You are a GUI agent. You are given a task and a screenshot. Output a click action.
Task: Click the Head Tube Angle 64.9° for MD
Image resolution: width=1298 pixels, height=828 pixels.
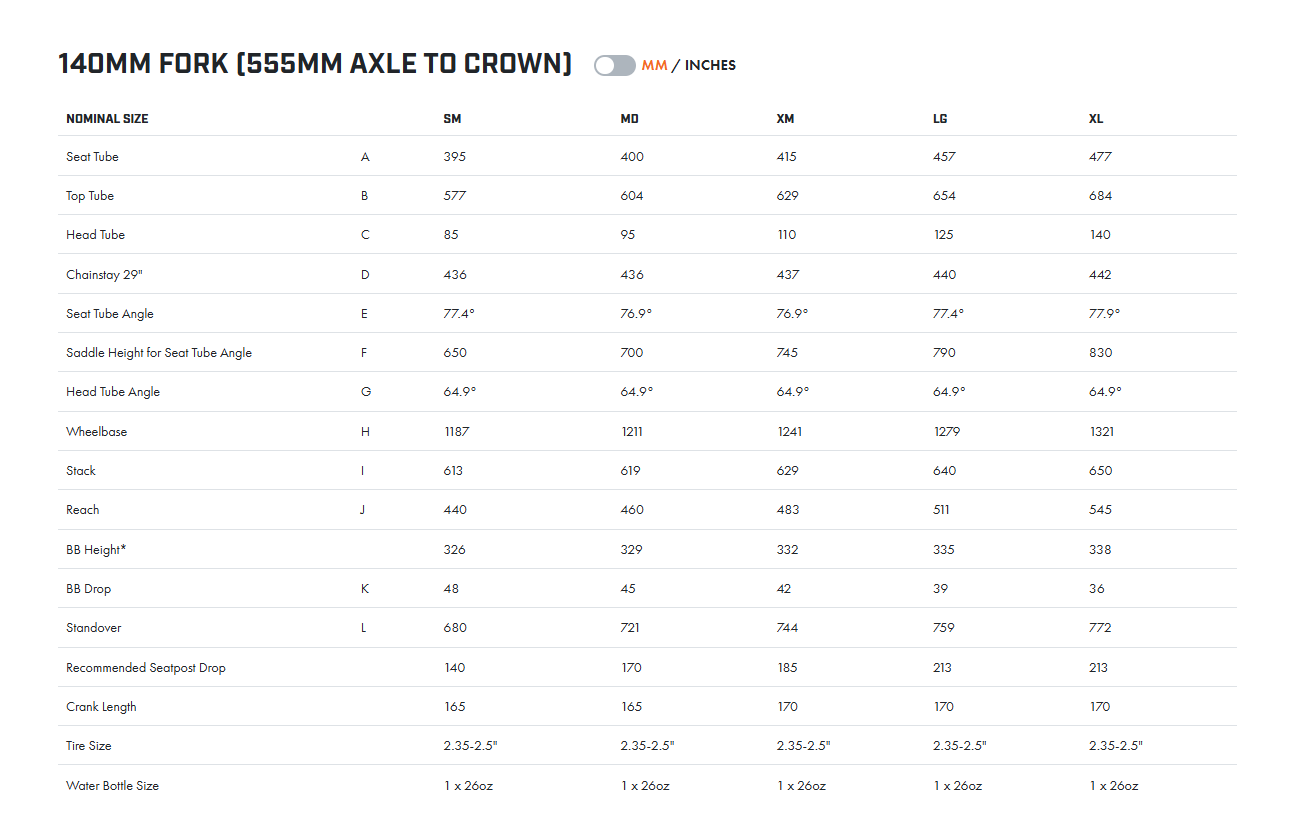pyautogui.click(x=636, y=392)
